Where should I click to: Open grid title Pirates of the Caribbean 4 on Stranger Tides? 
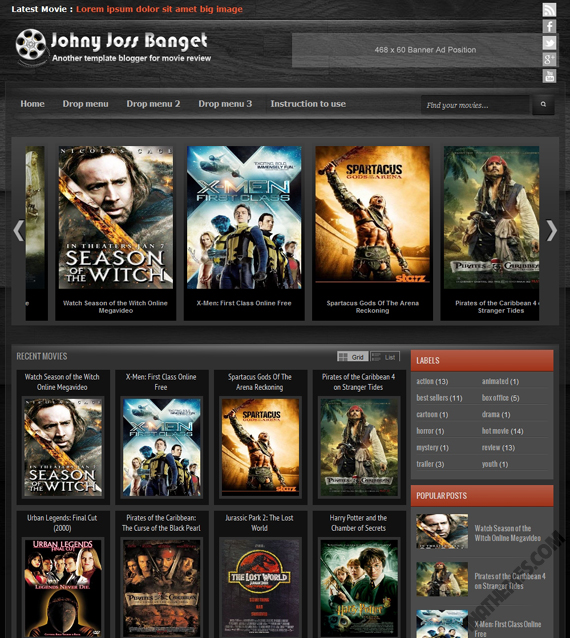(x=358, y=382)
